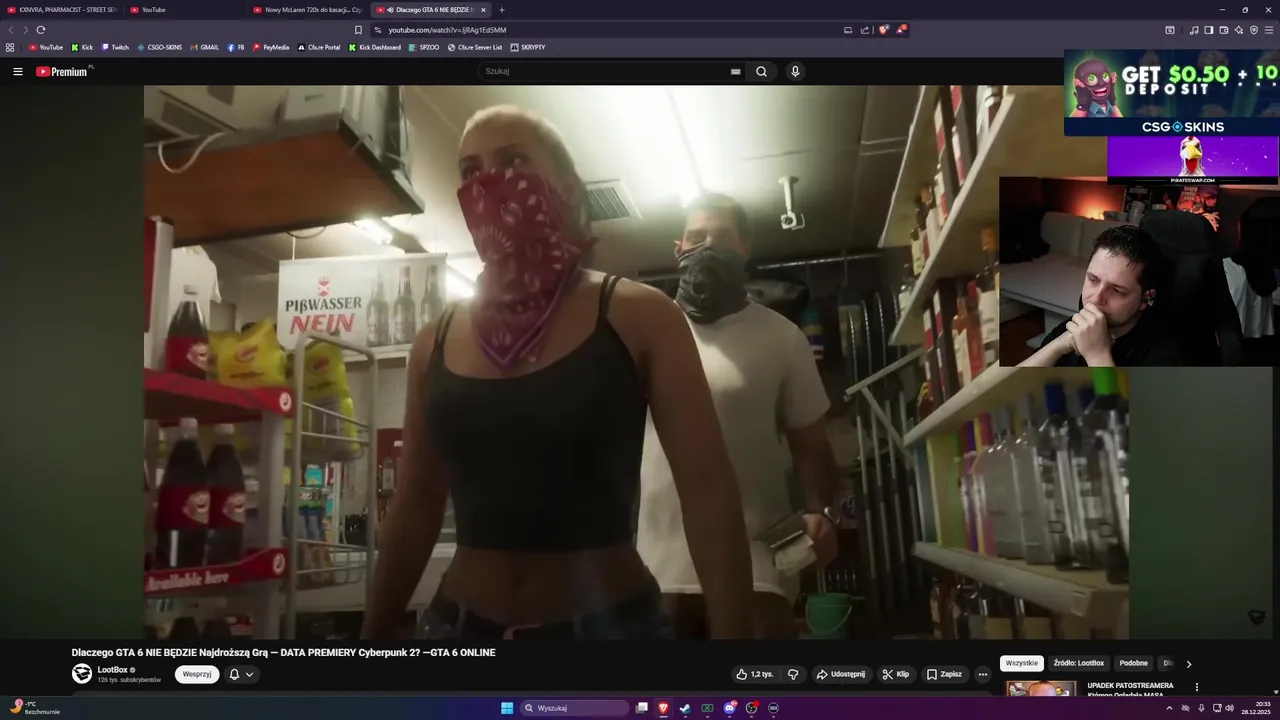The width and height of the screenshot is (1280, 720).
Task: Switch to the PHARMACIST - STREET browser tab
Action: pos(62,10)
